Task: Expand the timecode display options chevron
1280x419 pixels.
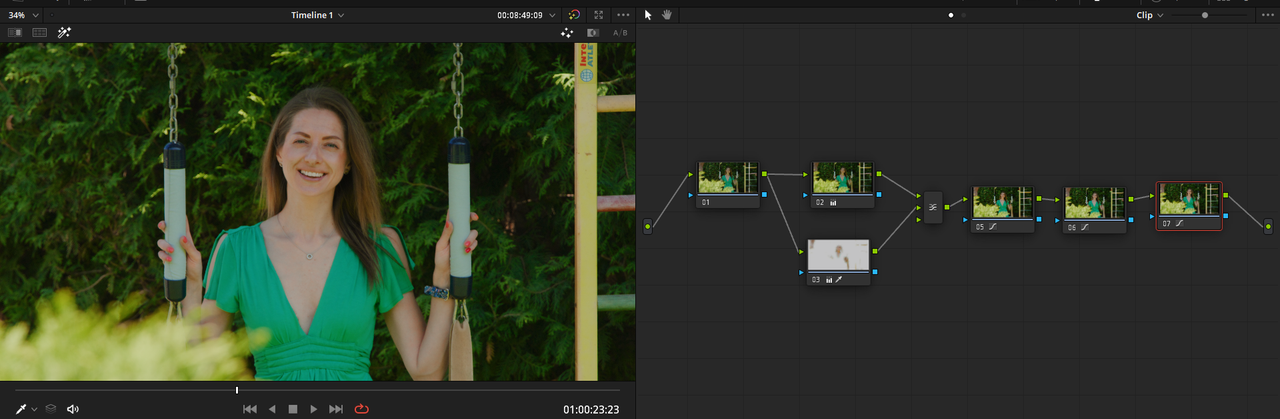Action: click(552, 16)
